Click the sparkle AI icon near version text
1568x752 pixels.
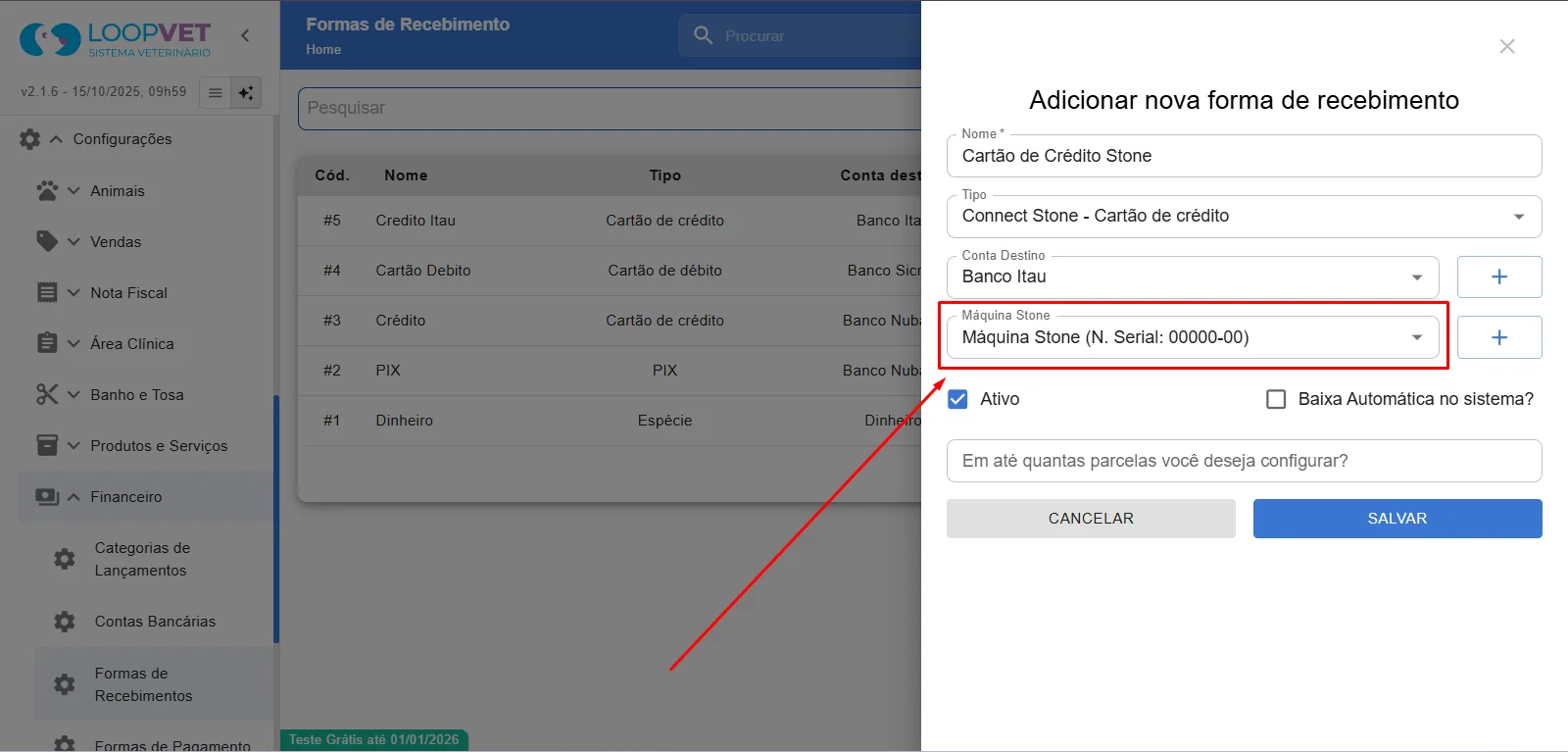pos(246,93)
